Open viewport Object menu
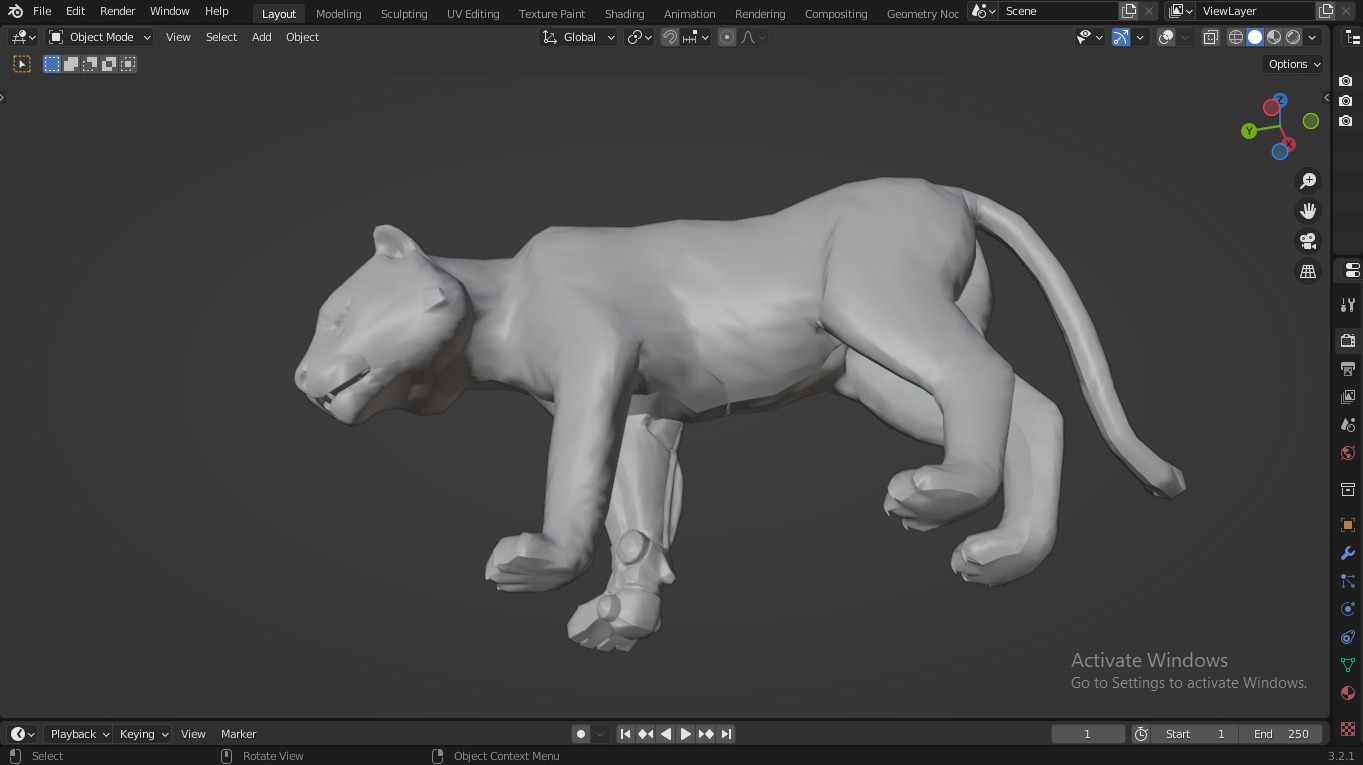The height and width of the screenshot is (765, 1363). [x=303, y=37]
